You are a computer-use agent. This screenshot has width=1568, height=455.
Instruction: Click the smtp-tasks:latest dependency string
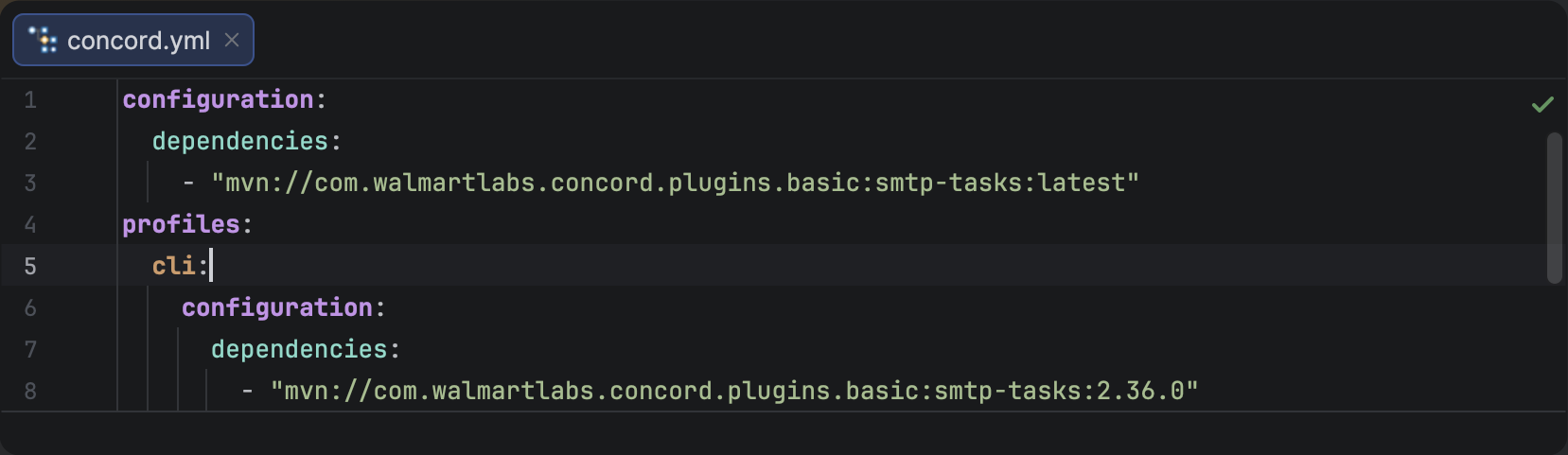[x=675, y=183]
